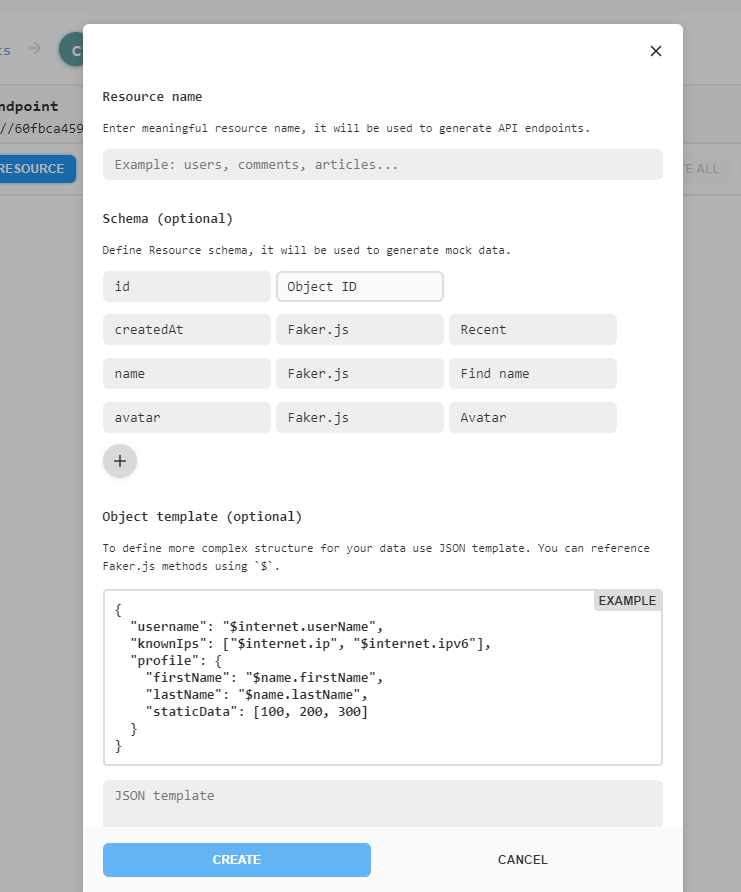The image size is (741, 892).
Task: Edit the name field name
Action: click(186, 374)
